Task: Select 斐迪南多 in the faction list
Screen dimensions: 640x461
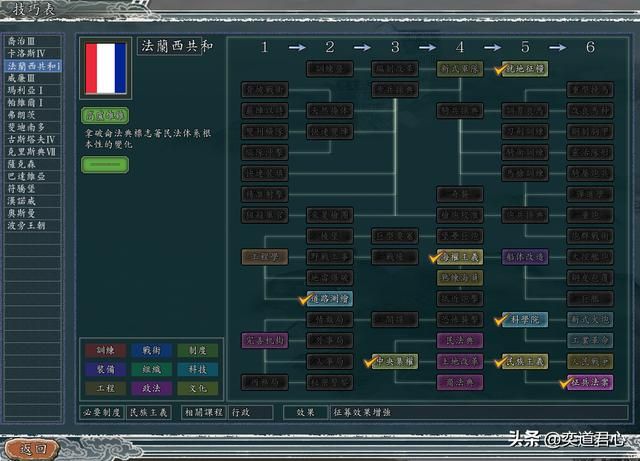Action: [33, 127]
